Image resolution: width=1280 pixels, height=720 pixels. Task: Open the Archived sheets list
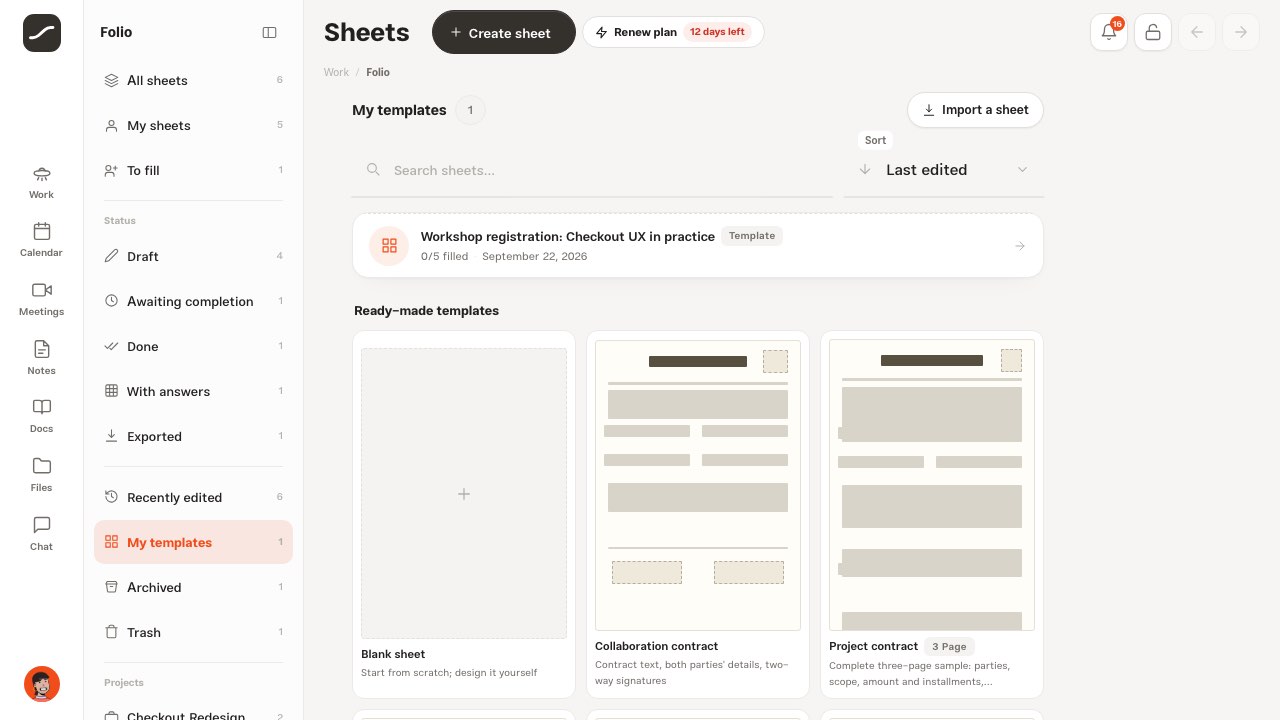click(193, 587)
